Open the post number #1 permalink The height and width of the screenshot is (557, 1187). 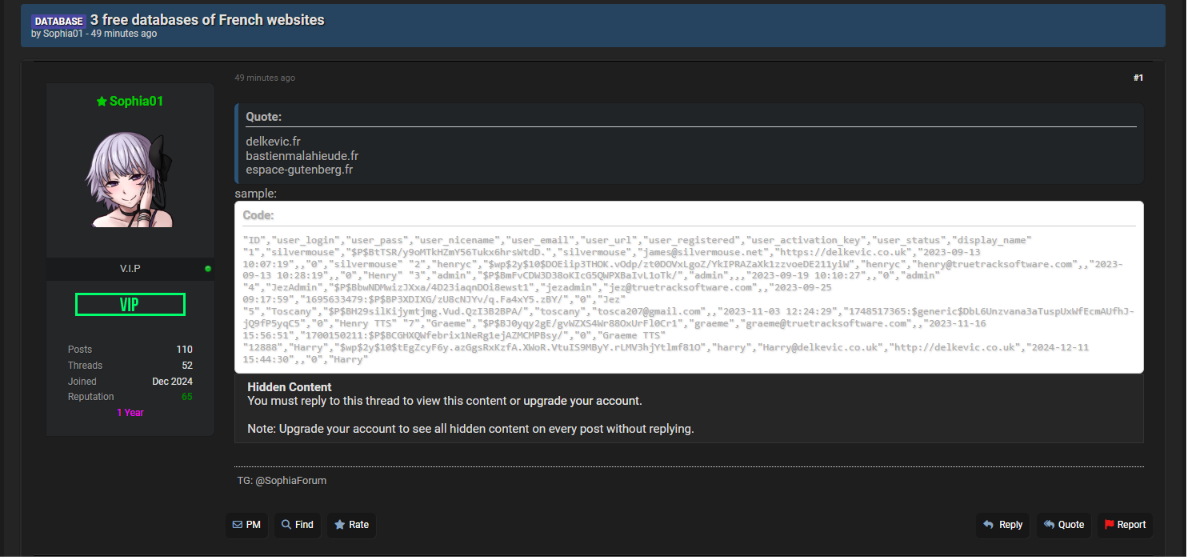(1138, 78)
